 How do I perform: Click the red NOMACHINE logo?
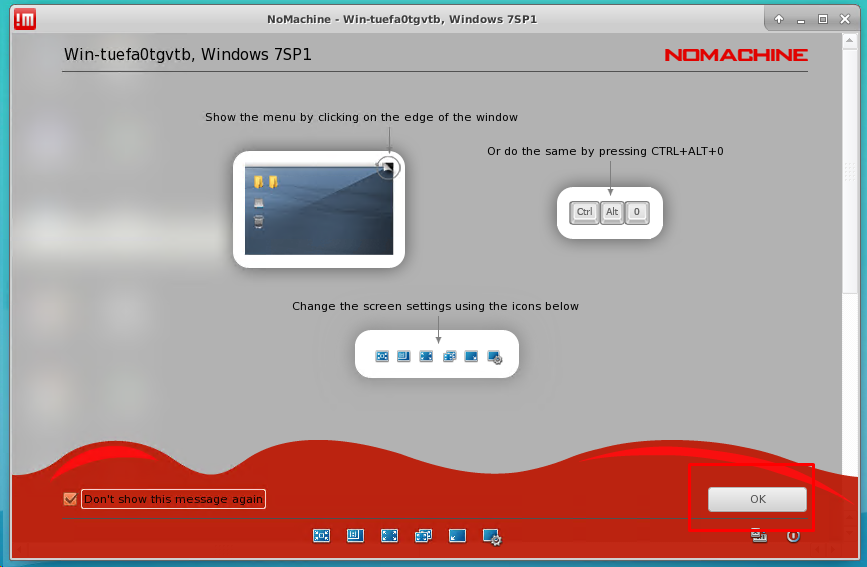point(735,55)
